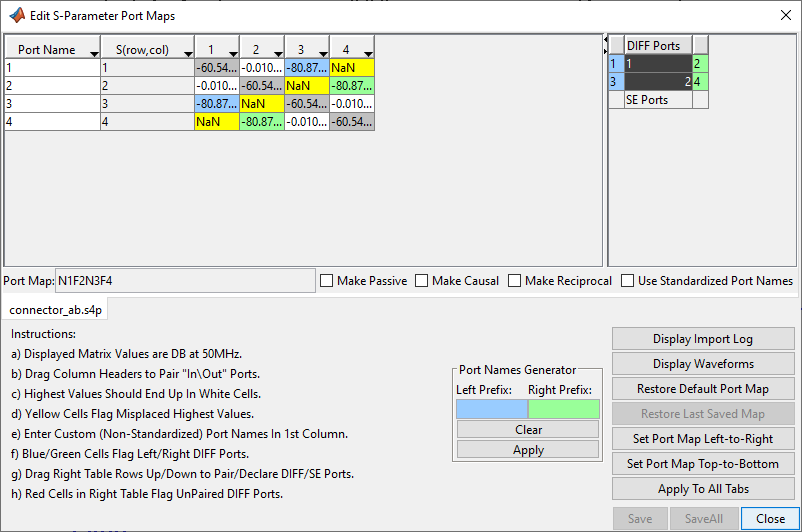
Task: Check the Make Reciprocal option
Action: 515,281
